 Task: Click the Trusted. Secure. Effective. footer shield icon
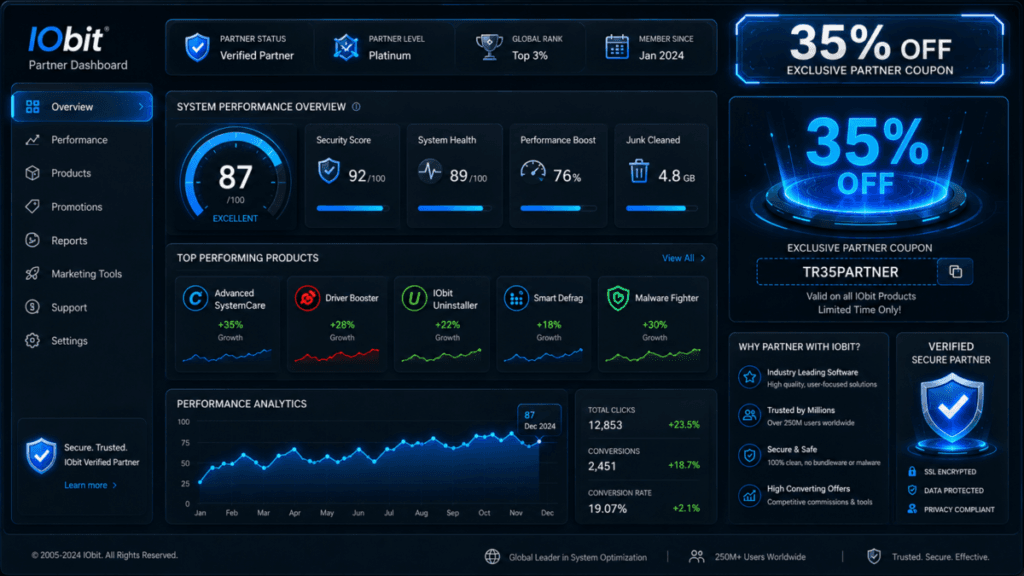click(874, 556)
